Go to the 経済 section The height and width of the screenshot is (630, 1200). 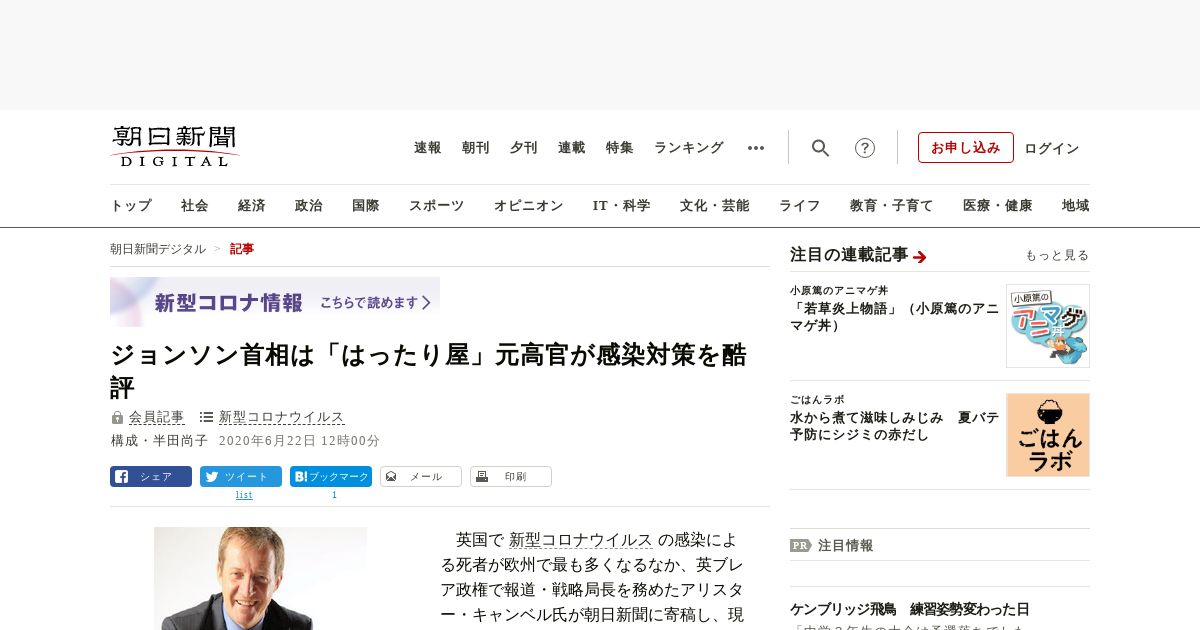click(x=252, y=205)
